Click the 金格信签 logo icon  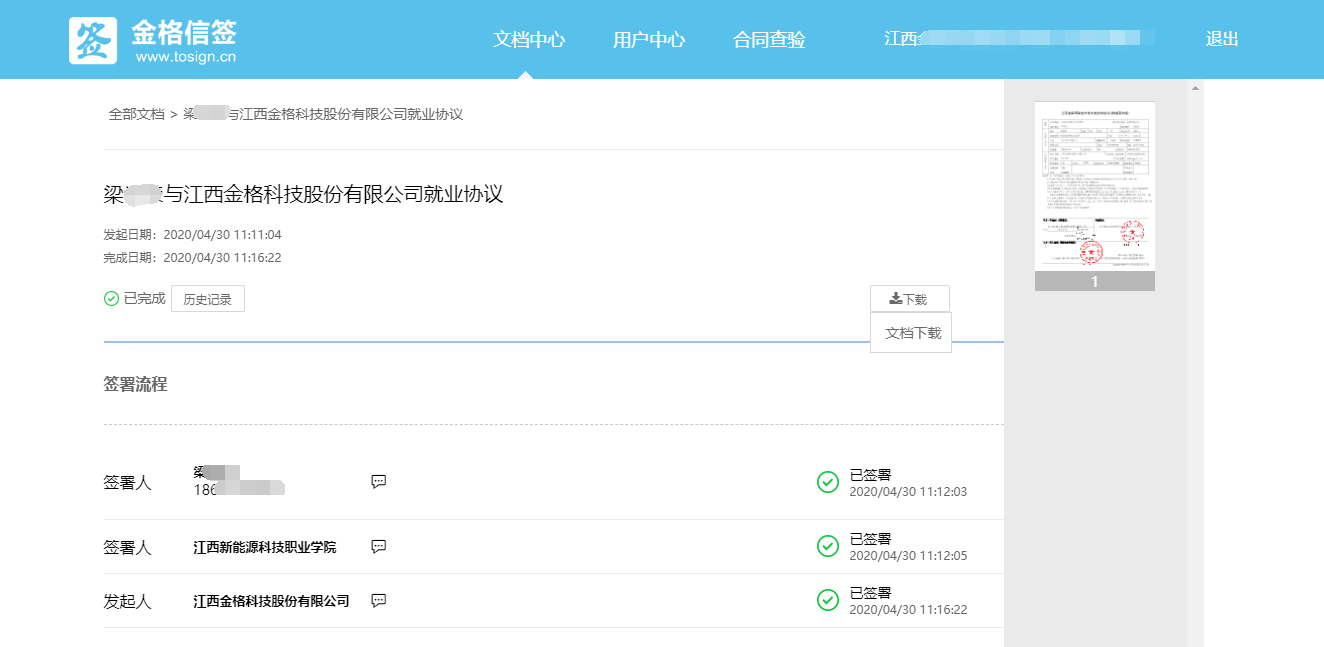tap(92, 40)
